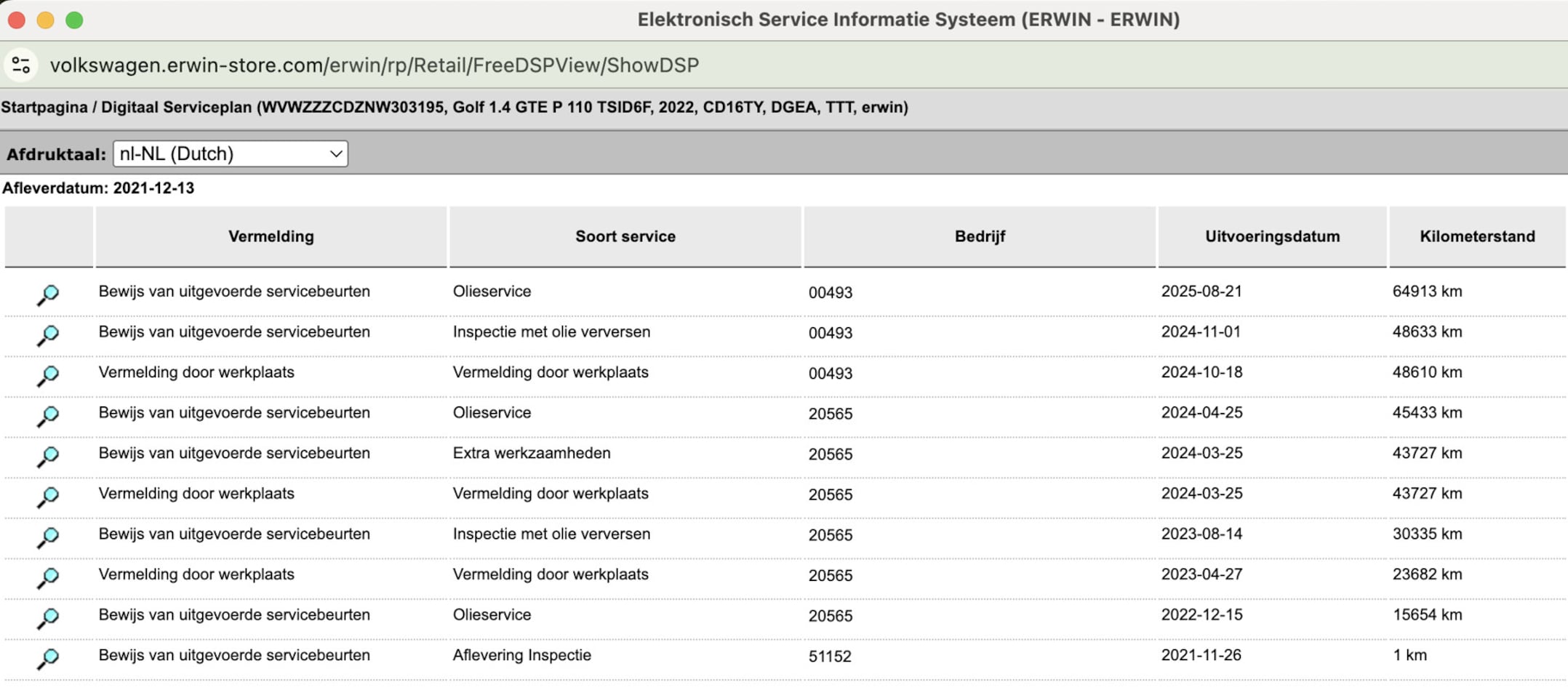
Task: Open magnifier icon for 2024-04-25 Olieservice
Action: click(x=48, y=415)
